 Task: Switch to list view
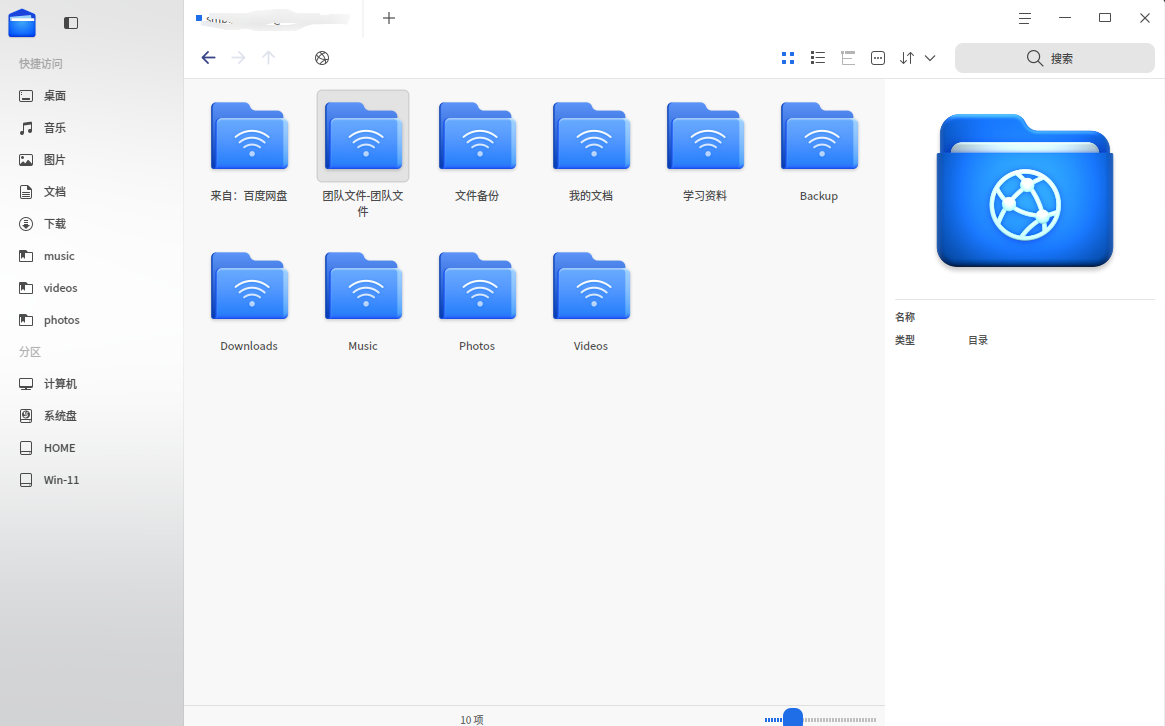click(x=818, y=58)
